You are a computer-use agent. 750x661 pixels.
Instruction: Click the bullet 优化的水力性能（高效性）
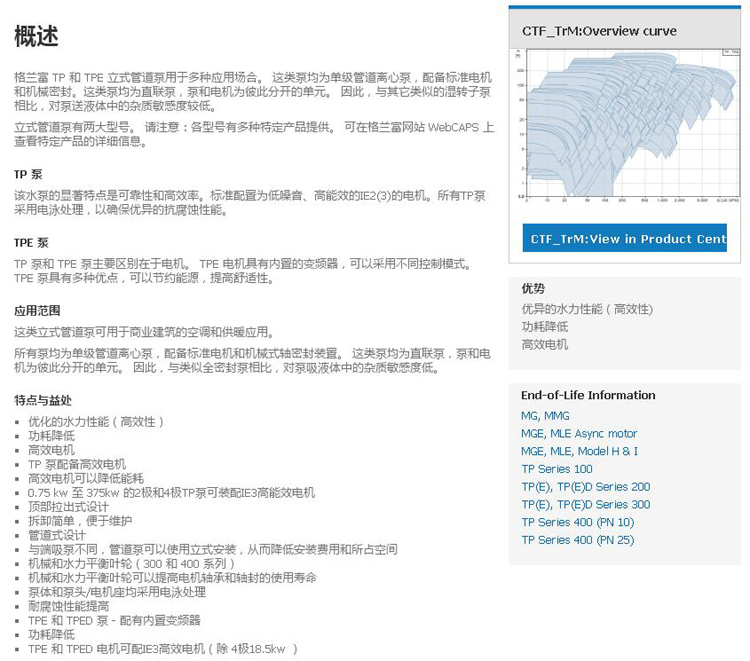[96, 421]
